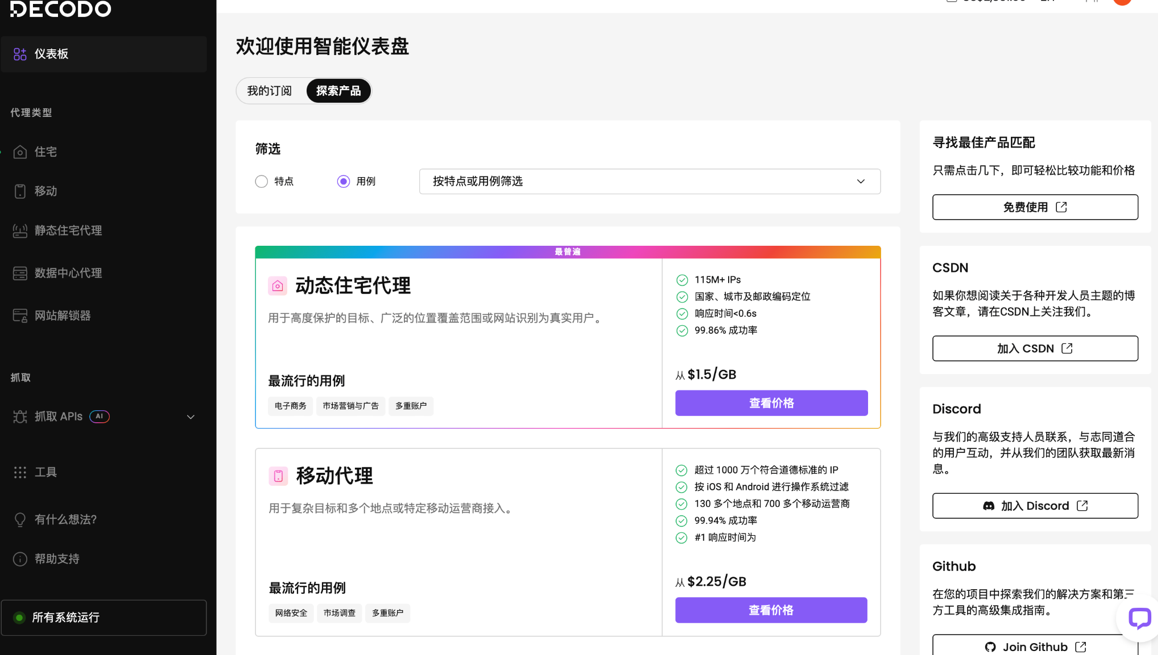Click the 加入 Discord button
Screen dimensions: 1158x663
(1035, 506)
